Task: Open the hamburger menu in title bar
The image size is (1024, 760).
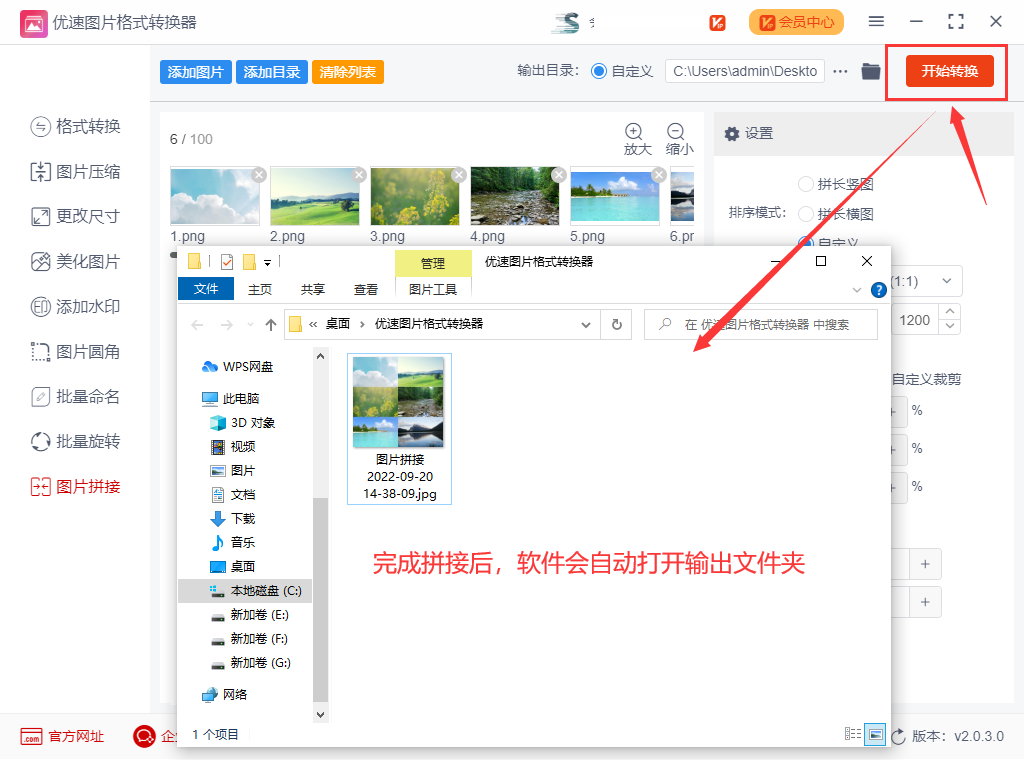Action: tap(876, 21)
